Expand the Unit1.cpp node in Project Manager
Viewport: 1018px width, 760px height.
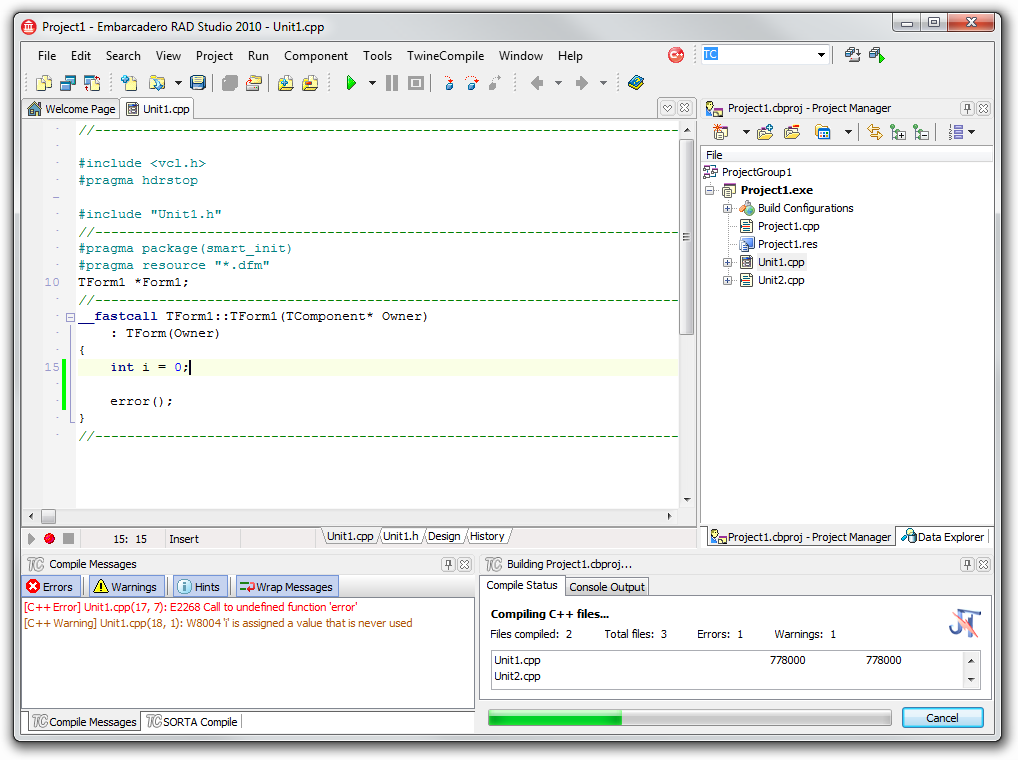coord(727,262)
